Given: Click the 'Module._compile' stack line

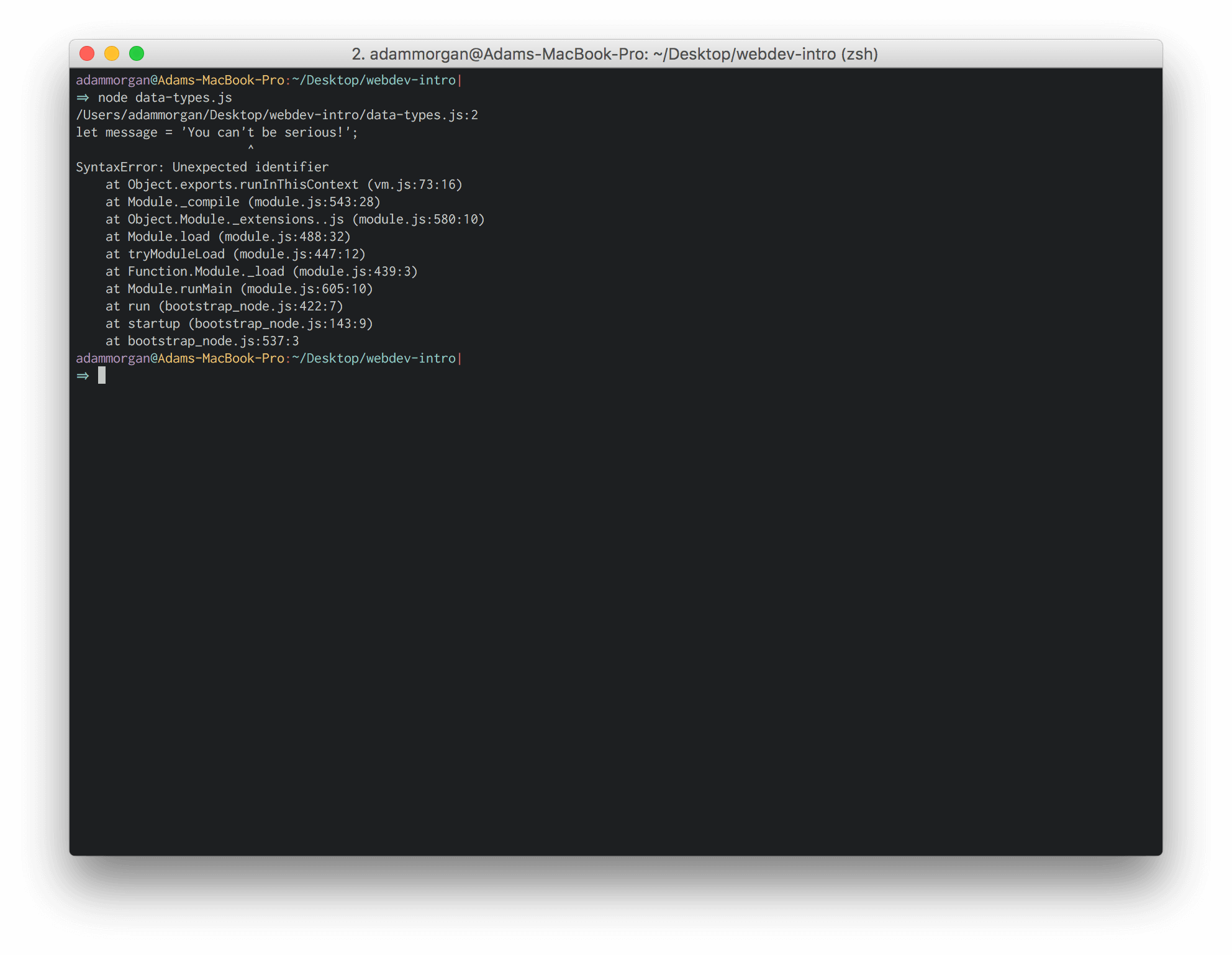Looking at the screenshot, I should [x=243, y=202].
